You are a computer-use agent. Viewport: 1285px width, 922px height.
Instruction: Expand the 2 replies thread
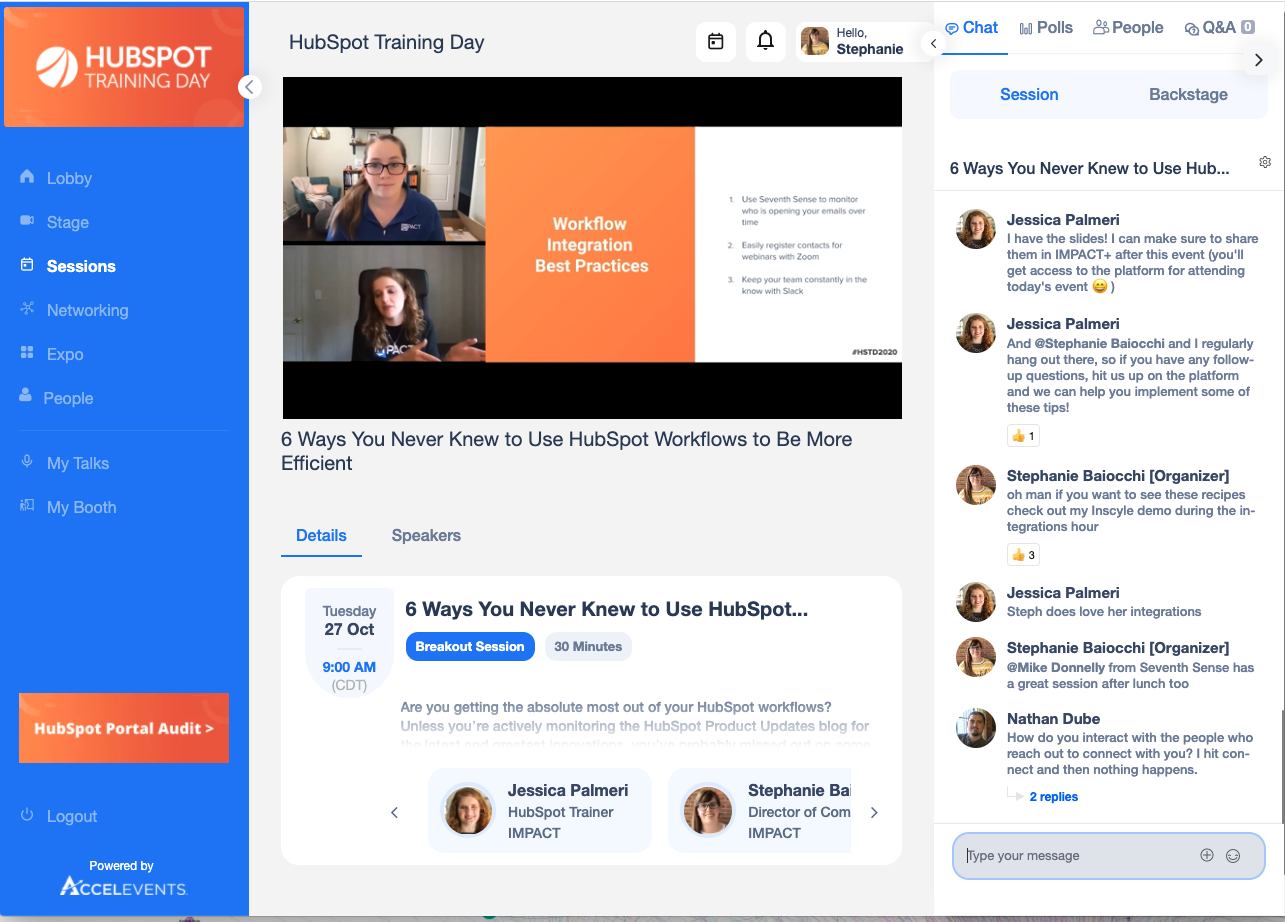pyautogui.click(x=1053, y=797)
